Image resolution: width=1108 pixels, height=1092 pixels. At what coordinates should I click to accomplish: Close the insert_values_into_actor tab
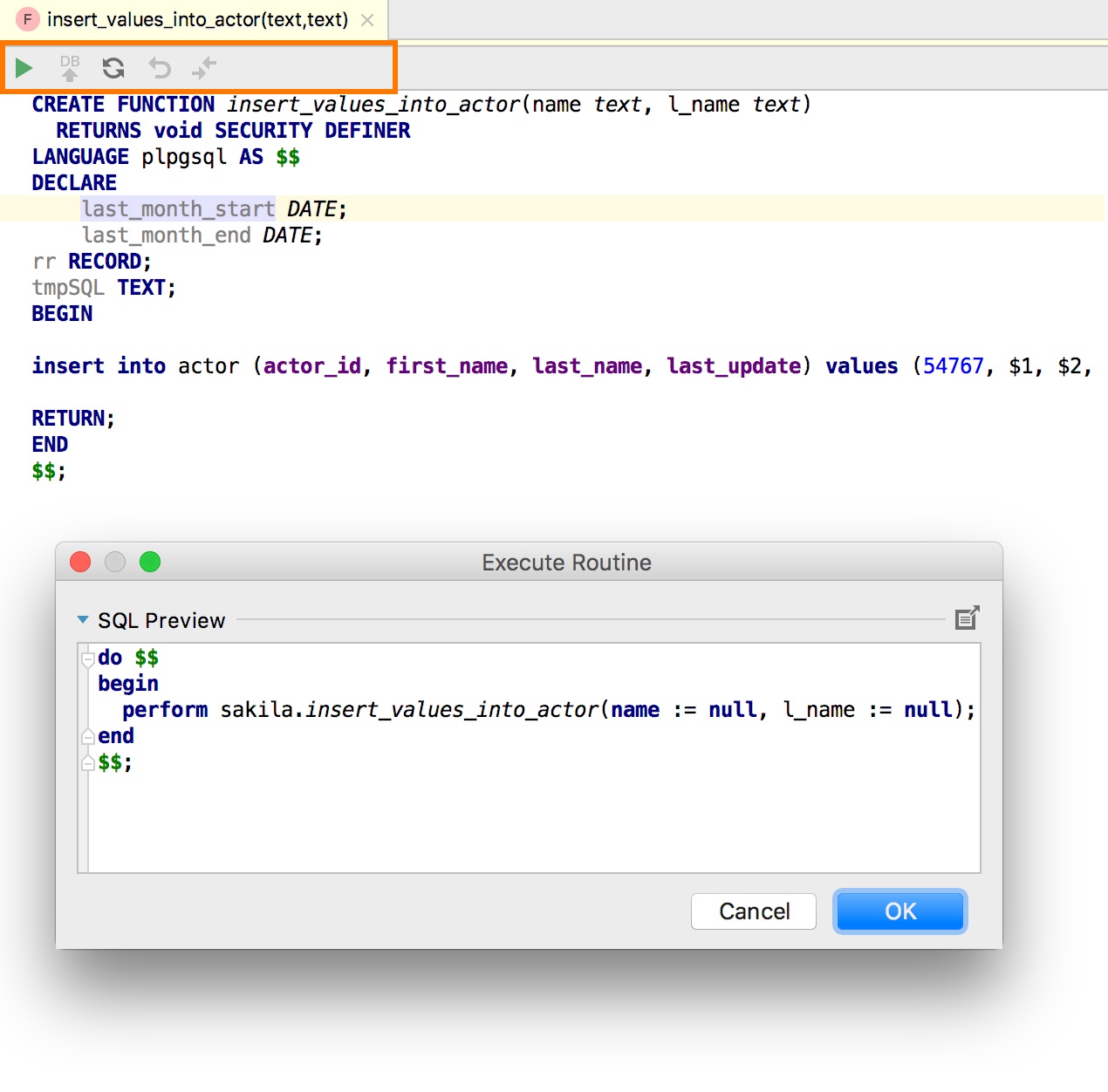pyautogui.click(x=367, y=20)
